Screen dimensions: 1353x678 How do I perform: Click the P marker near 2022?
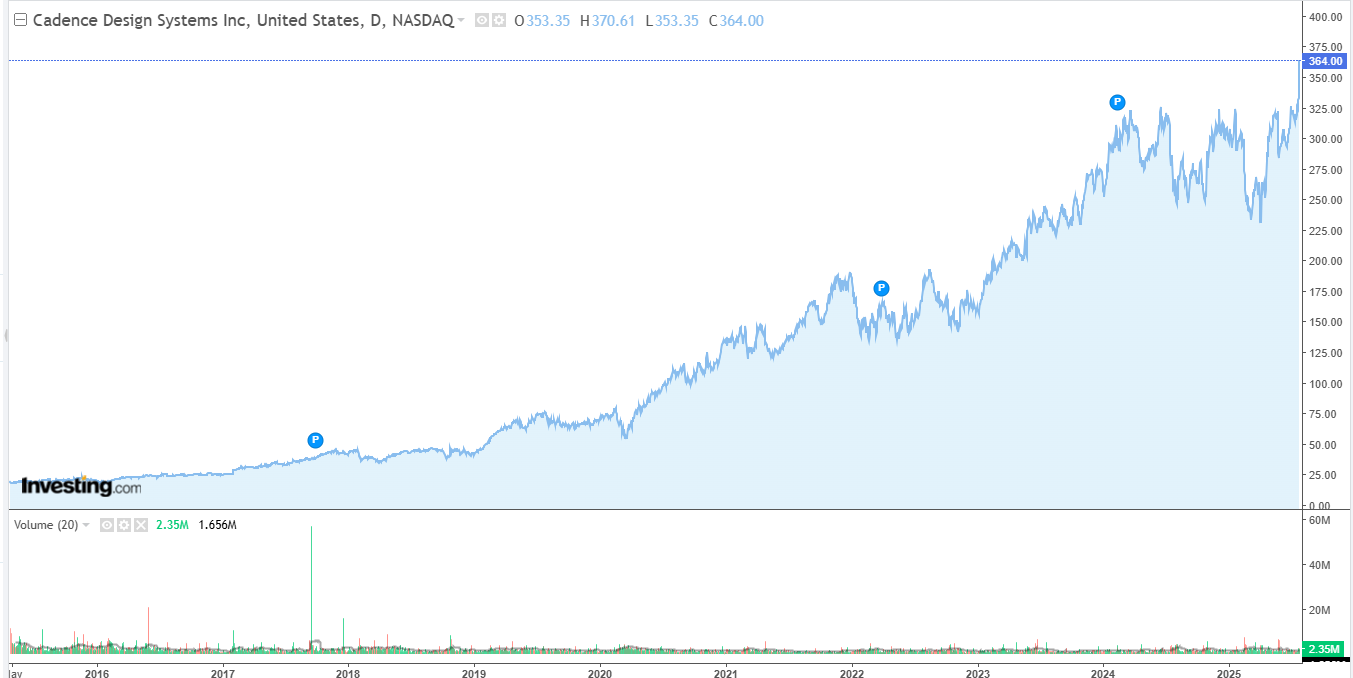(x=881, y=288)
